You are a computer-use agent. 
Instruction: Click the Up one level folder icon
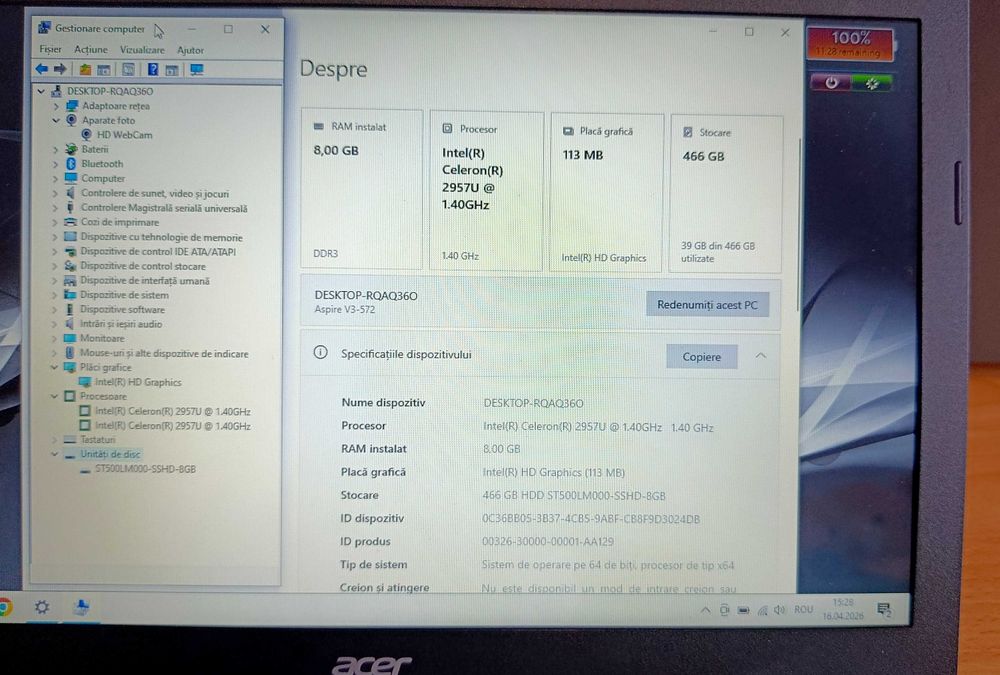(85, 70)
